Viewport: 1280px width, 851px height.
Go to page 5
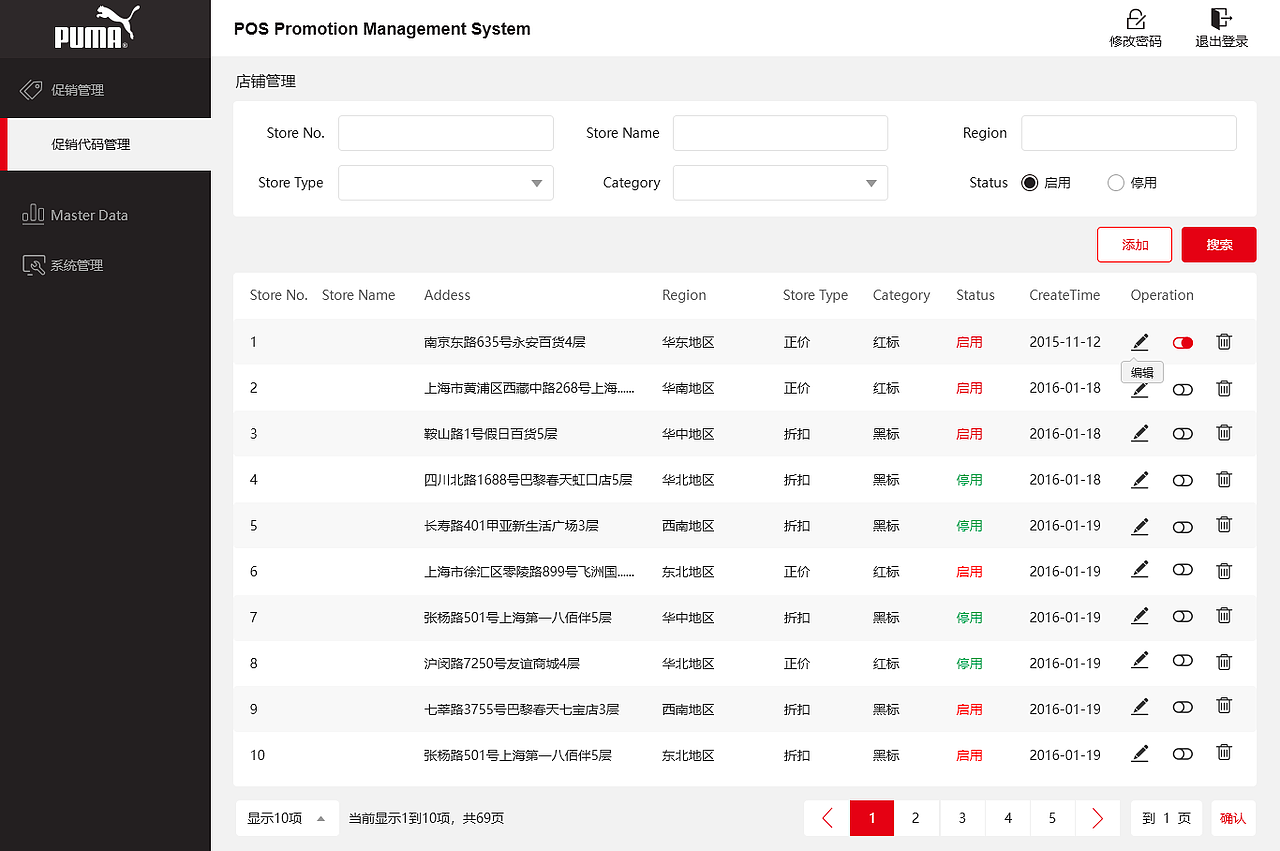pyautogui.click(x=1052, y=818)
